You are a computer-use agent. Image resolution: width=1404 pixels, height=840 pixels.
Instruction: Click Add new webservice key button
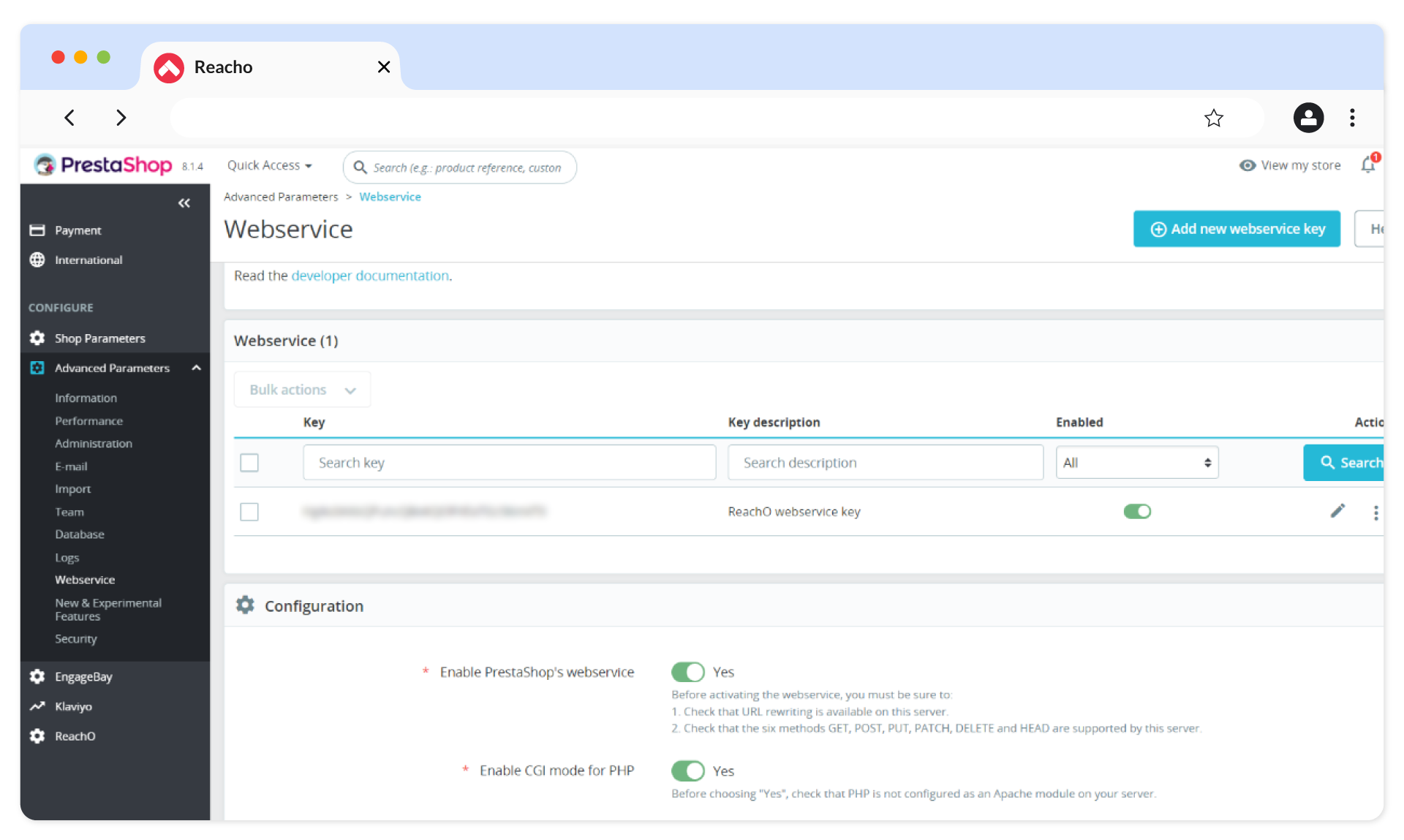click(1236, 229)
